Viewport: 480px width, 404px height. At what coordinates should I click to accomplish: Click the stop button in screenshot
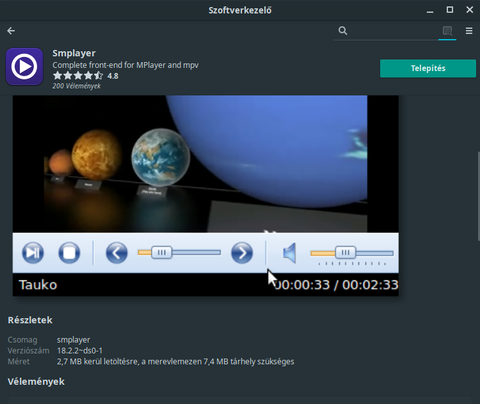pos(69,253)
